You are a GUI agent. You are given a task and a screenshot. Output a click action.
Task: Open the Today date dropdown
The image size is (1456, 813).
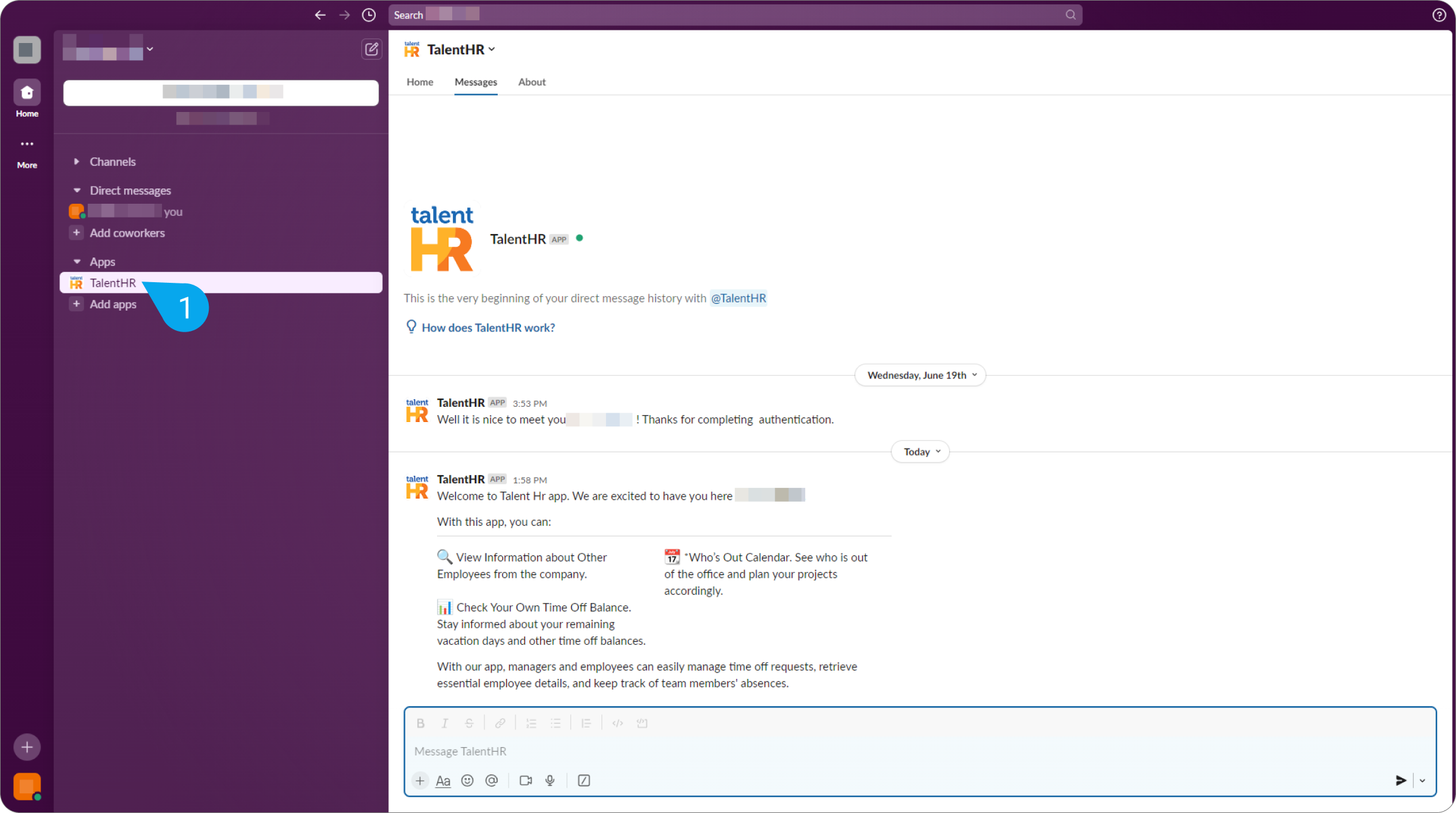pos(920,452)
